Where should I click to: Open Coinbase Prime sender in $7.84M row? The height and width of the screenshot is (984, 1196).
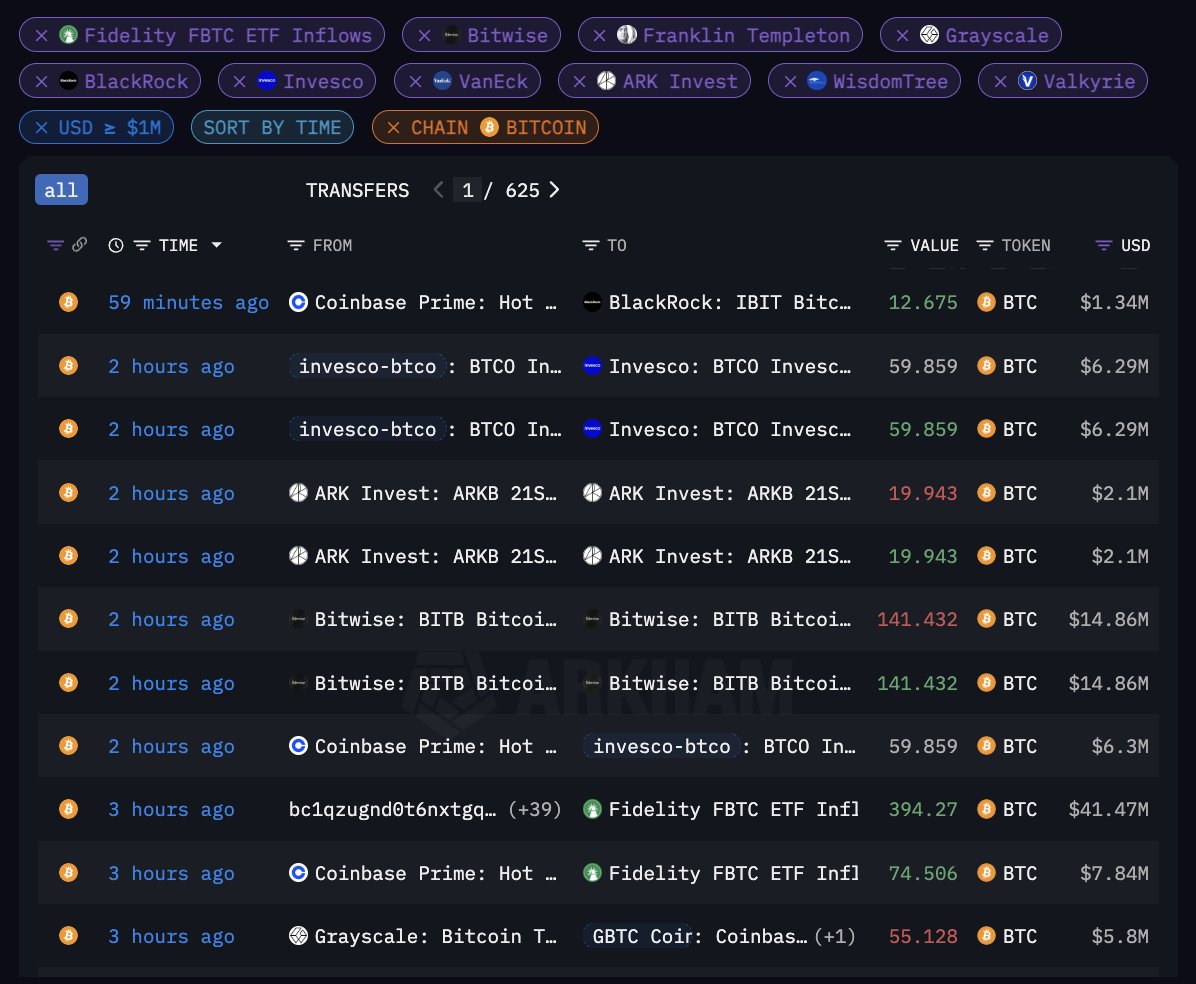pos(436,873)
